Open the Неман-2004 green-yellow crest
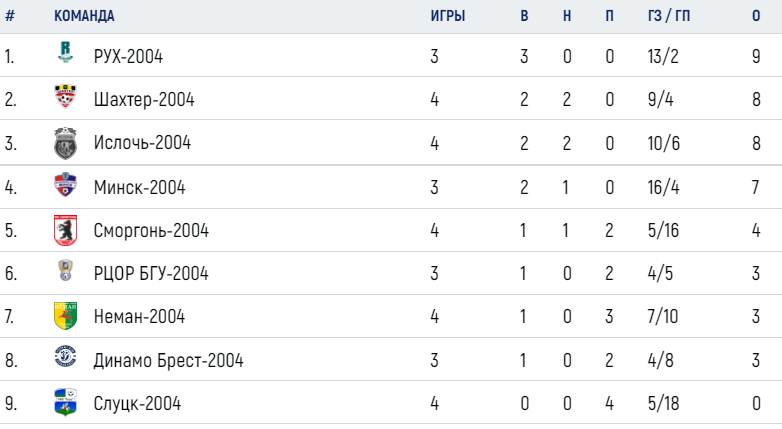The height and width of the screenshot is (429, 782). pyautogui.click(x=65, y=316)
